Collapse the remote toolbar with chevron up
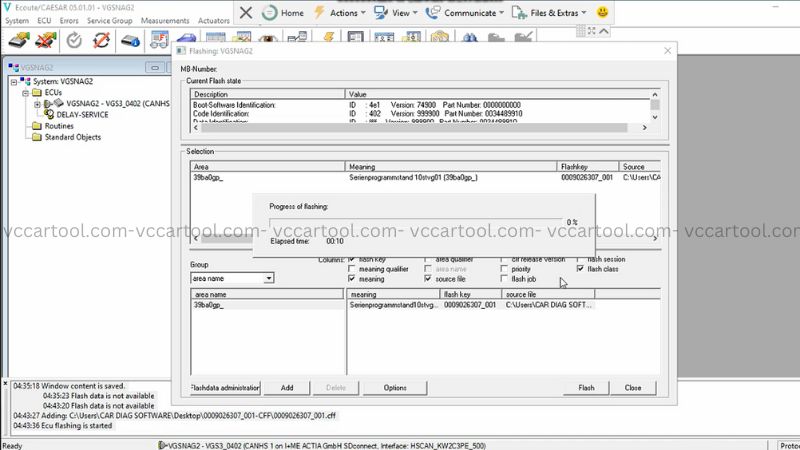Image resolution: width=800 pixels, height=450 pixels. 604,31
